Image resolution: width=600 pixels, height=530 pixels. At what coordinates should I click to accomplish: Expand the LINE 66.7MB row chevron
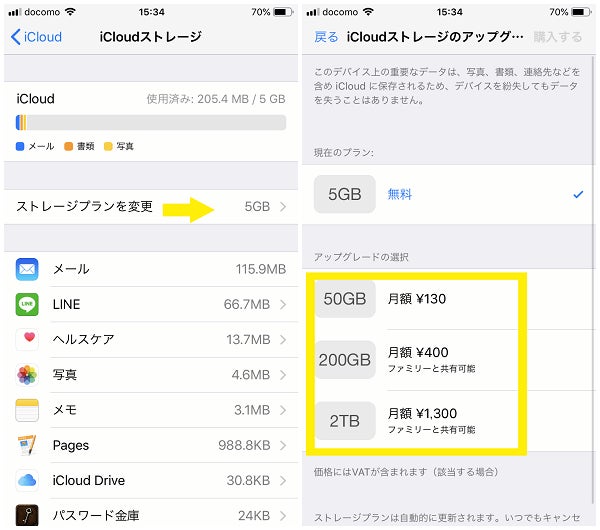coord(283,305)
